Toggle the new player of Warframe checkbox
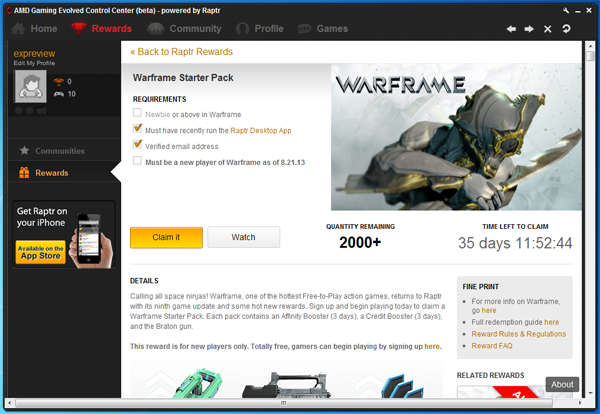This screenshot has width=600, height=414. 137,161
